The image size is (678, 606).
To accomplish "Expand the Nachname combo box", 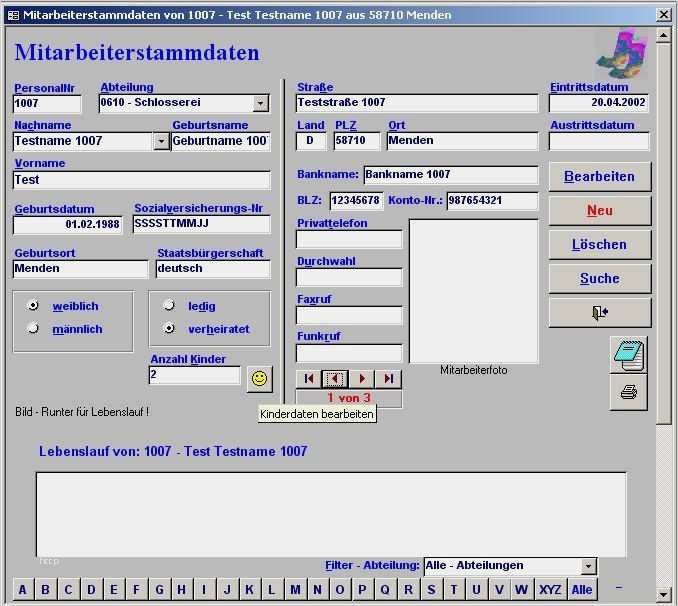I will tap(161, 142).
